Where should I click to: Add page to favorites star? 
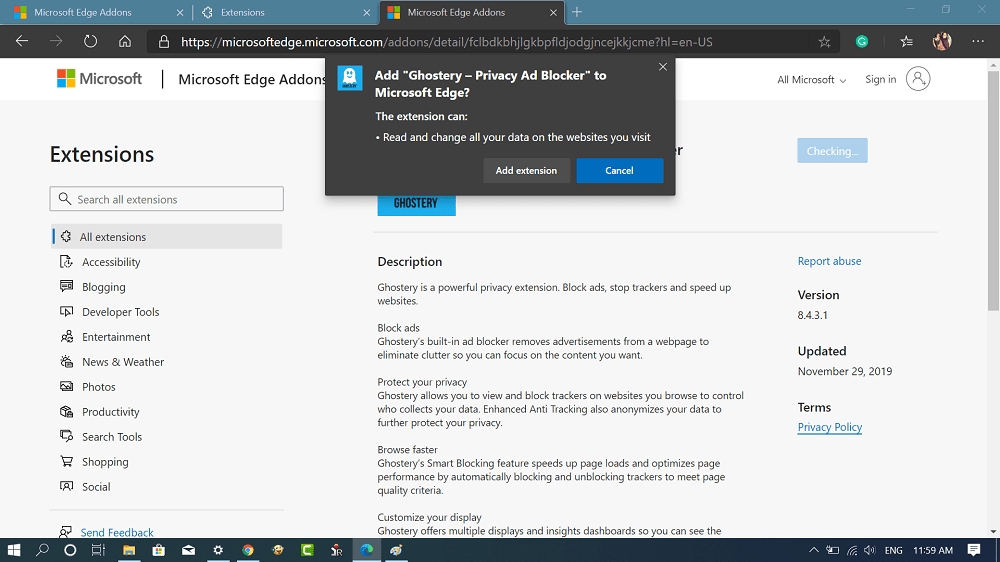click(x=824, y=42)
